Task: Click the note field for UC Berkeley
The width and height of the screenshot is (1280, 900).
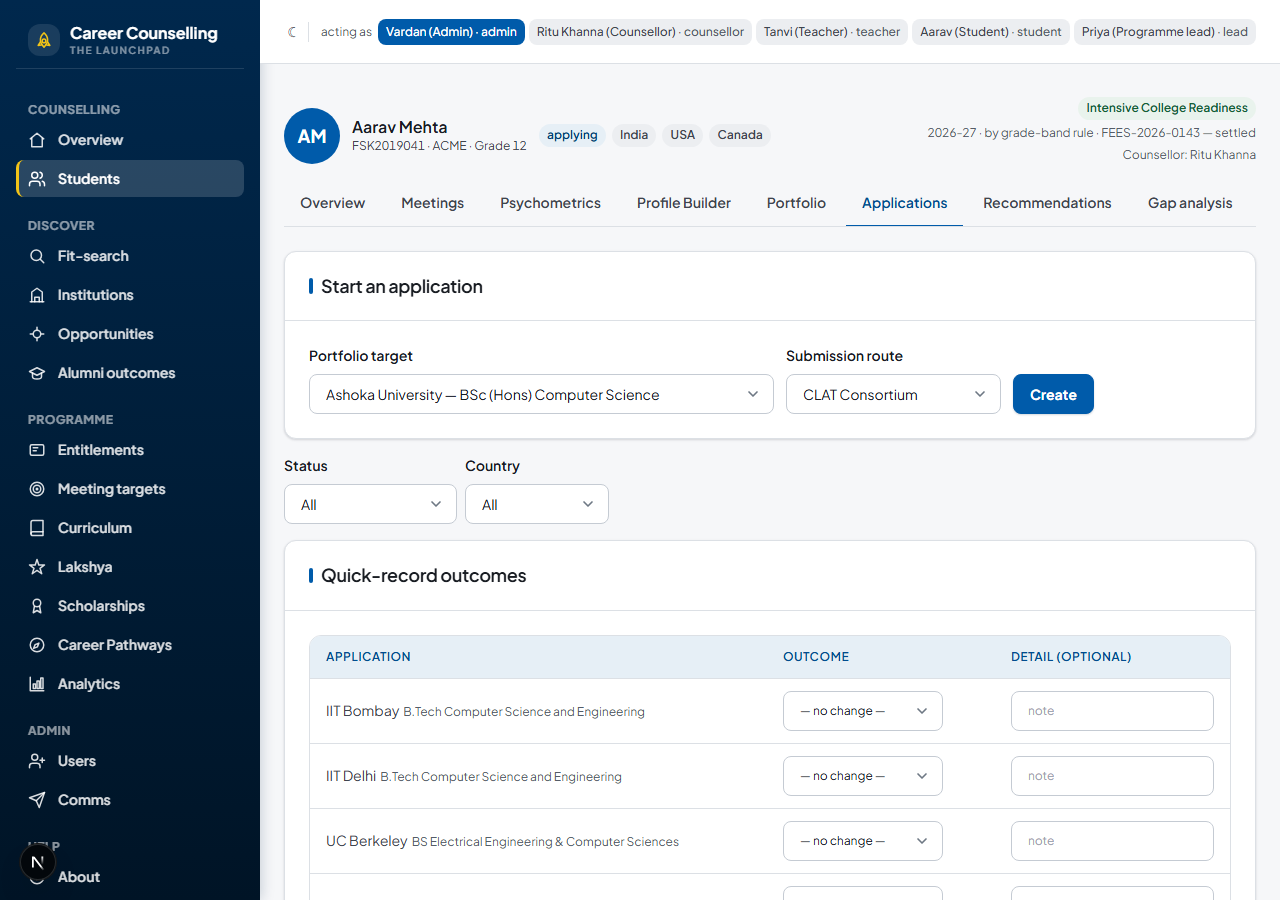Action: click(x=1112, y=841)
